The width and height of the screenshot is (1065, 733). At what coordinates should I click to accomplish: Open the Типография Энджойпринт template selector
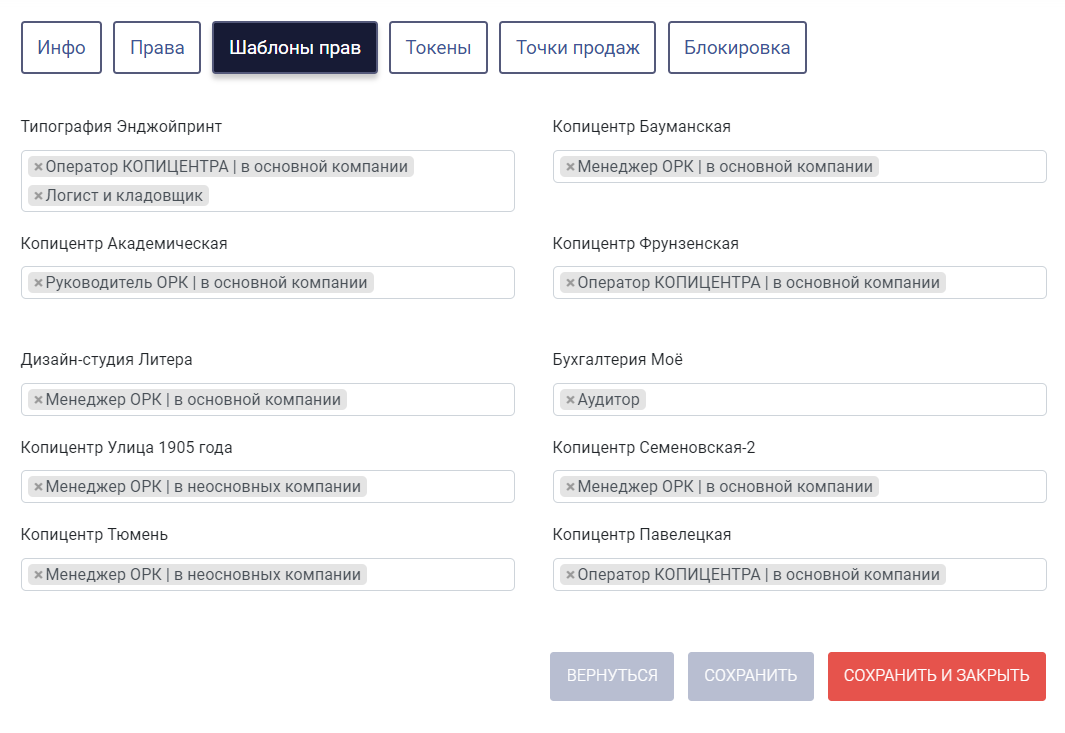click(268, 181)
